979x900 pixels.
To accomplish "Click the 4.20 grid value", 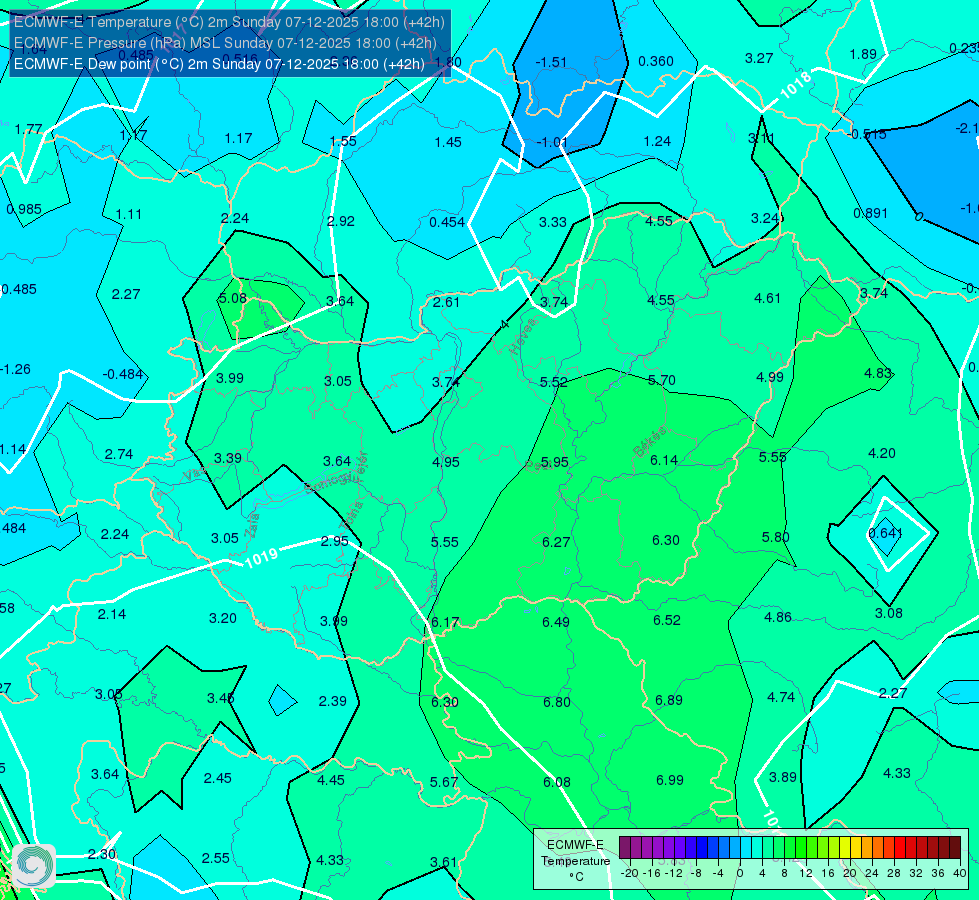I will click(882, 453).
